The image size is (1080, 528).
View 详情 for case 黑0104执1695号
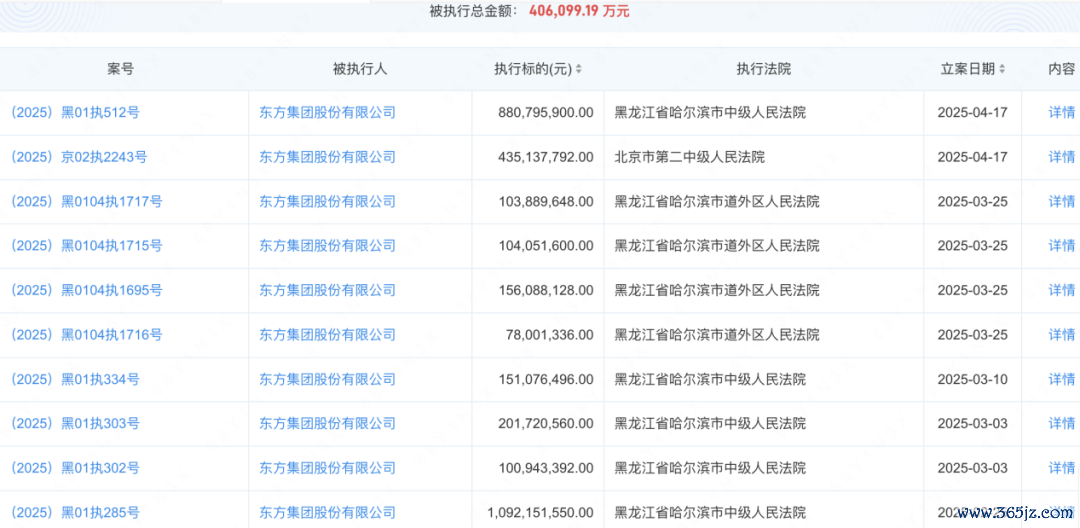(1061, 291)
